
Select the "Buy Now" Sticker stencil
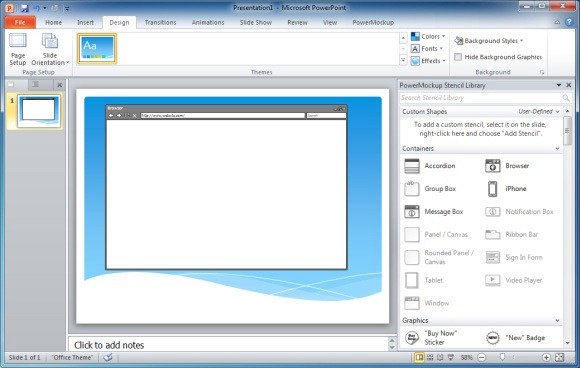[431, 338]
